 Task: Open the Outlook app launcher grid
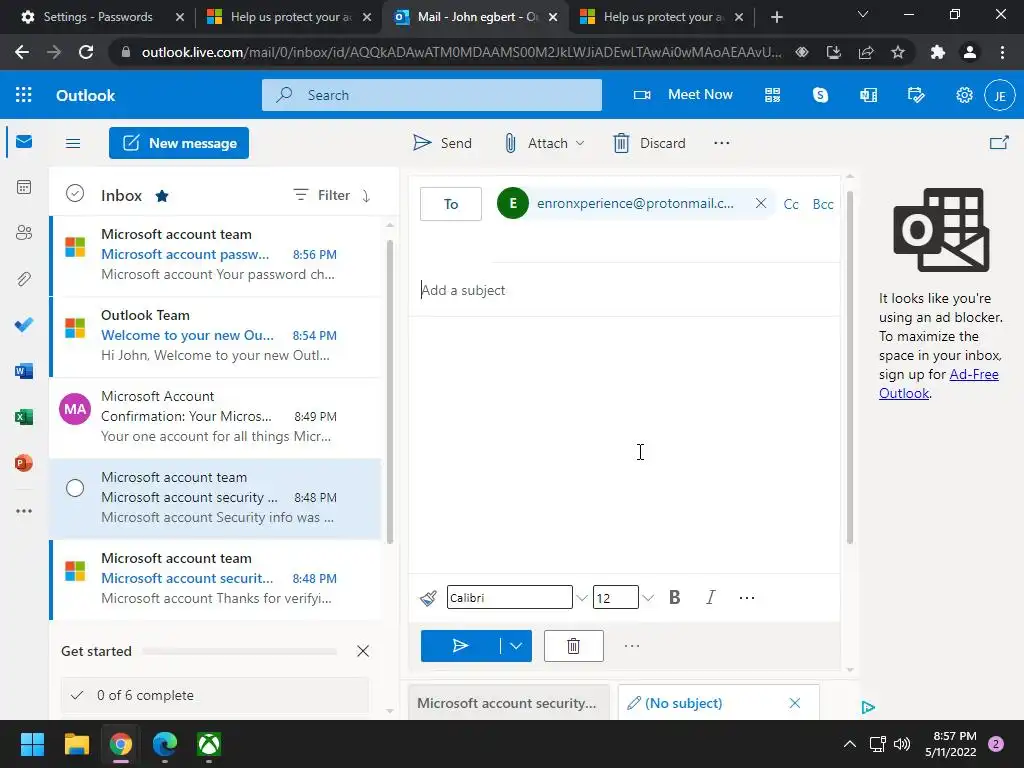(24, 95)
